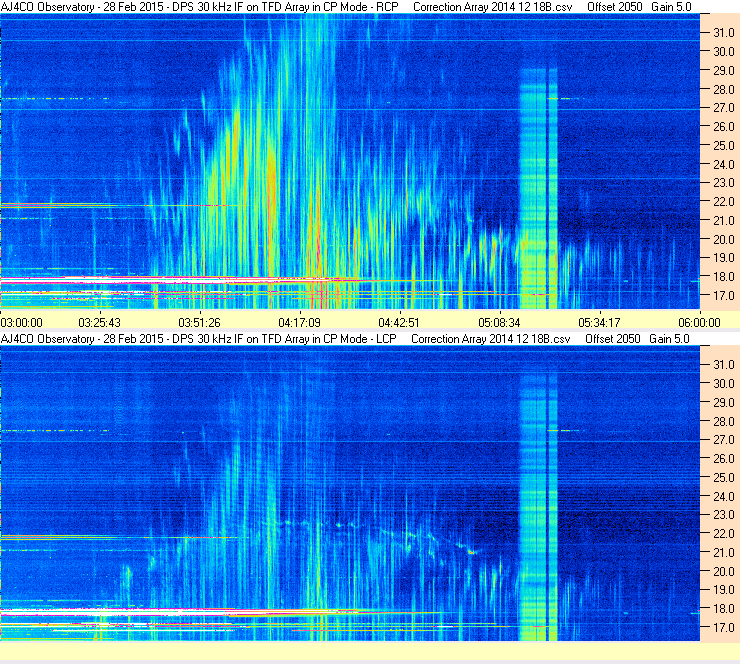This screenshot has height=664, width=740.
Task: Click the 17.0 frequency label on LCP plot
Action: click(x=724, y=628)
